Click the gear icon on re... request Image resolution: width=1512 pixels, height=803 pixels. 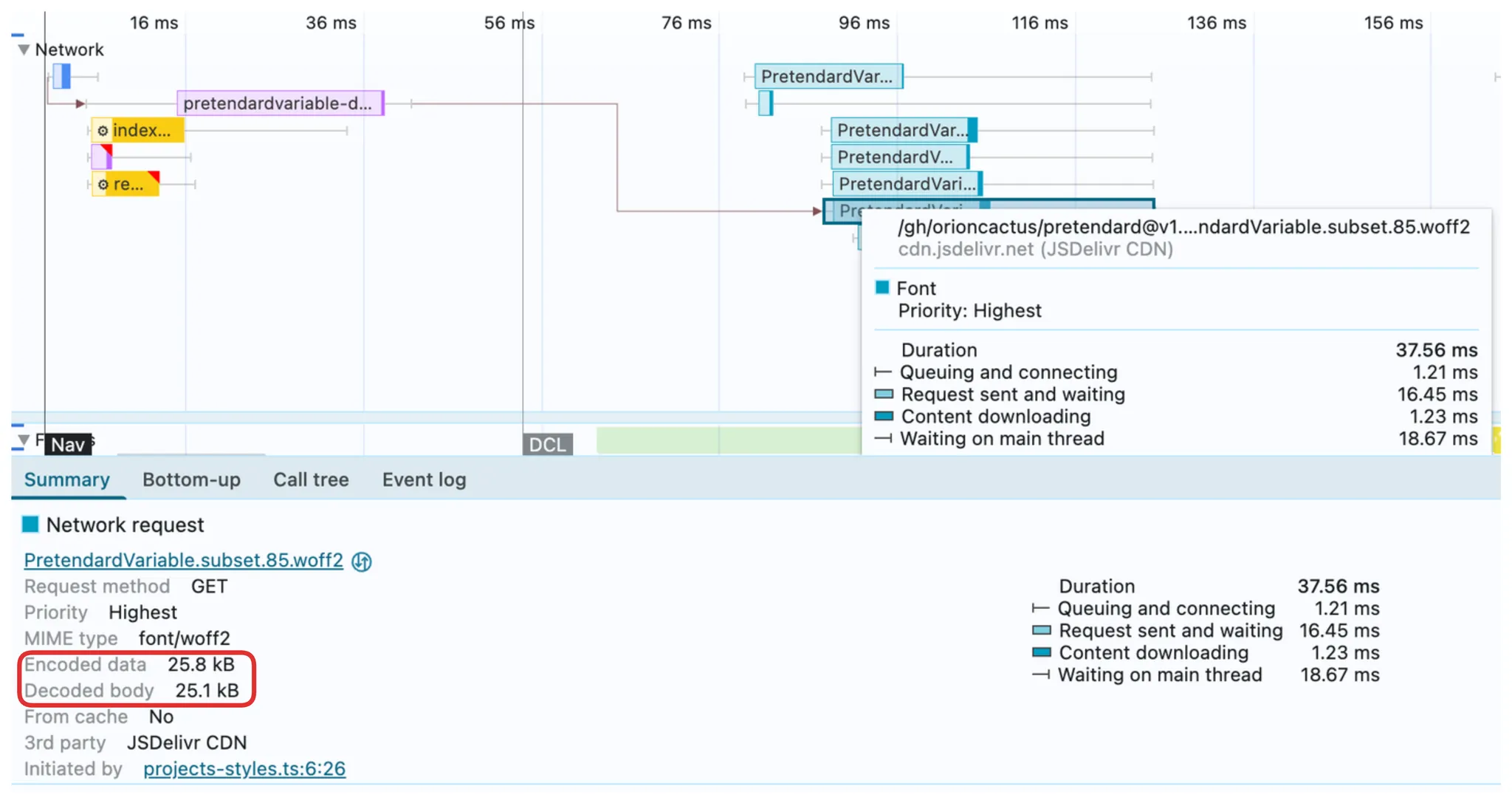click(x=103, y=185)
